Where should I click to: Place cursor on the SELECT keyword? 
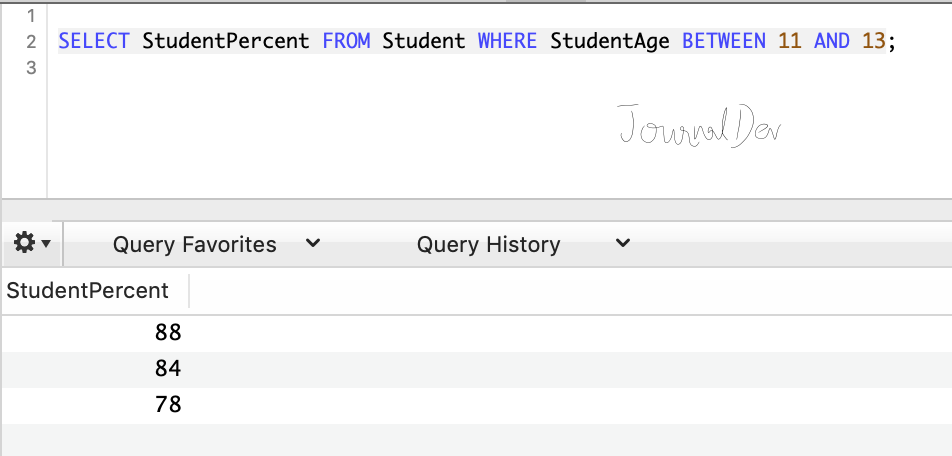pos(94,42)
